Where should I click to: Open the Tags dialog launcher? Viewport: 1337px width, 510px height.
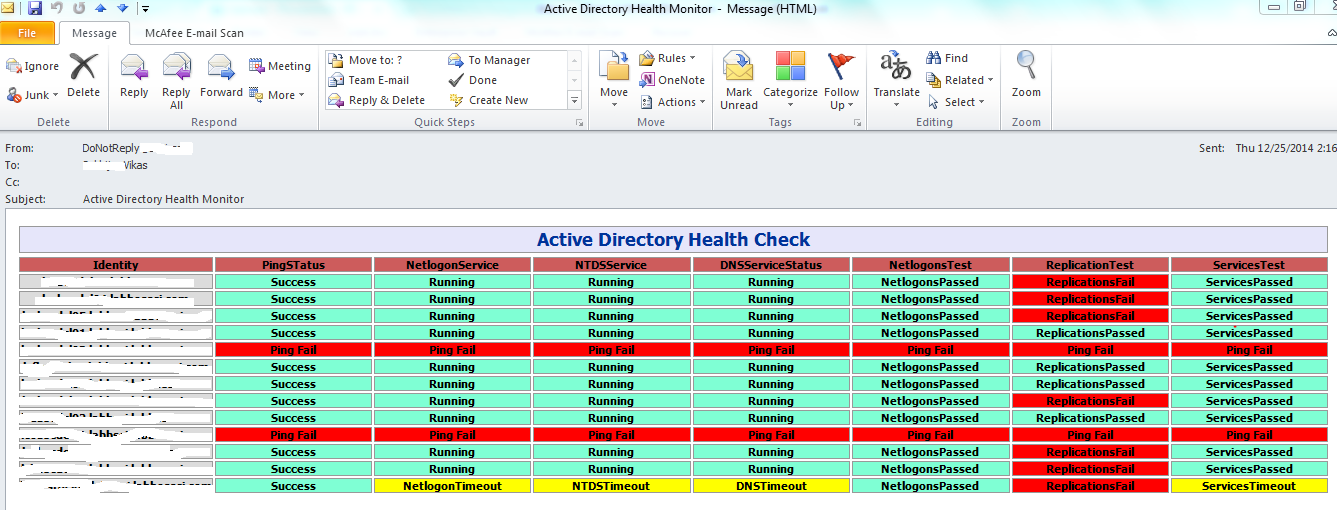pyautogui.click(x=857, y=123)
